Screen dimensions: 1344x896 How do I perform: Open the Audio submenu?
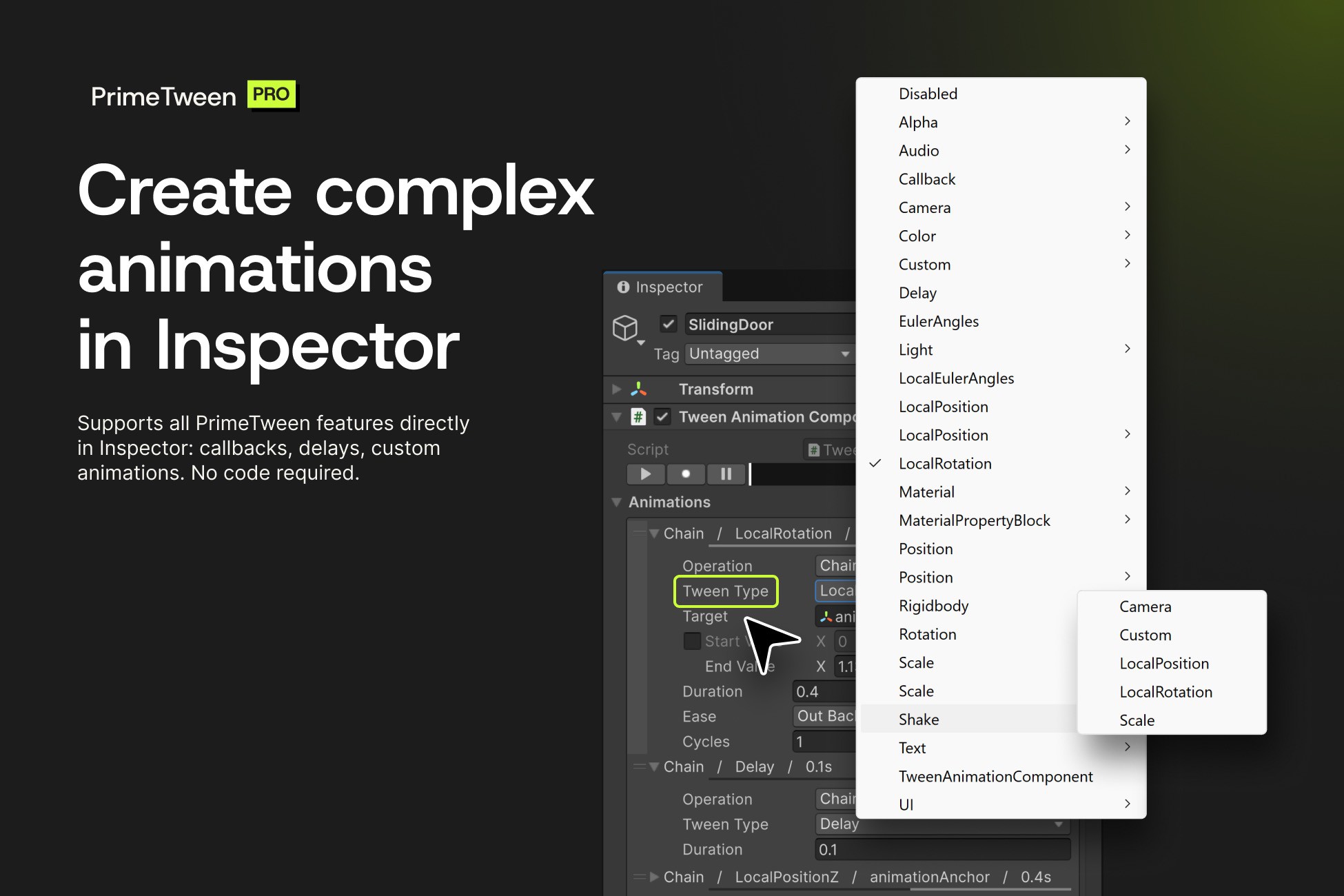coord(1001,150)
